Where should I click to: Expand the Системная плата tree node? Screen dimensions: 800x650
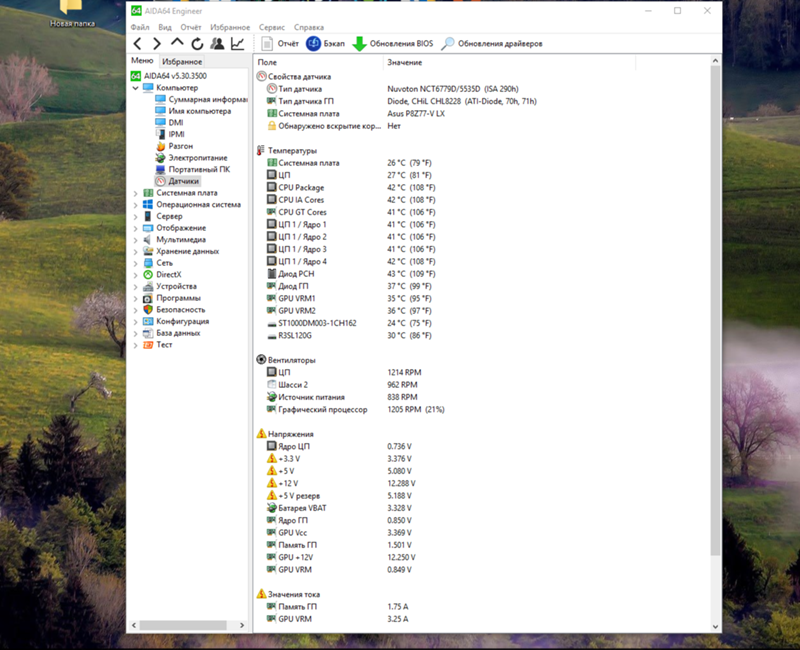pyautogui.click(x=135, y=192)
